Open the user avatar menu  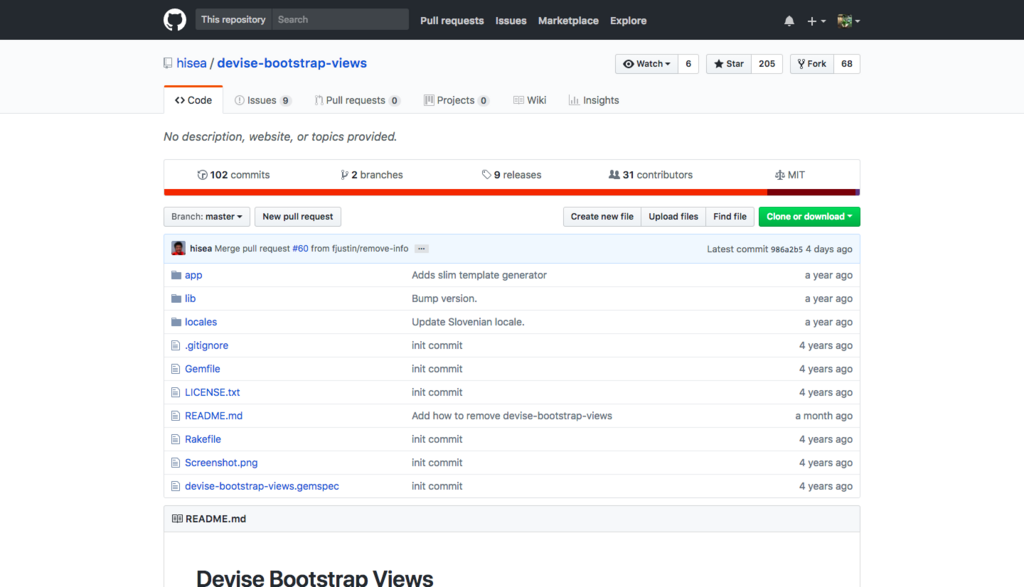(848, 21)
